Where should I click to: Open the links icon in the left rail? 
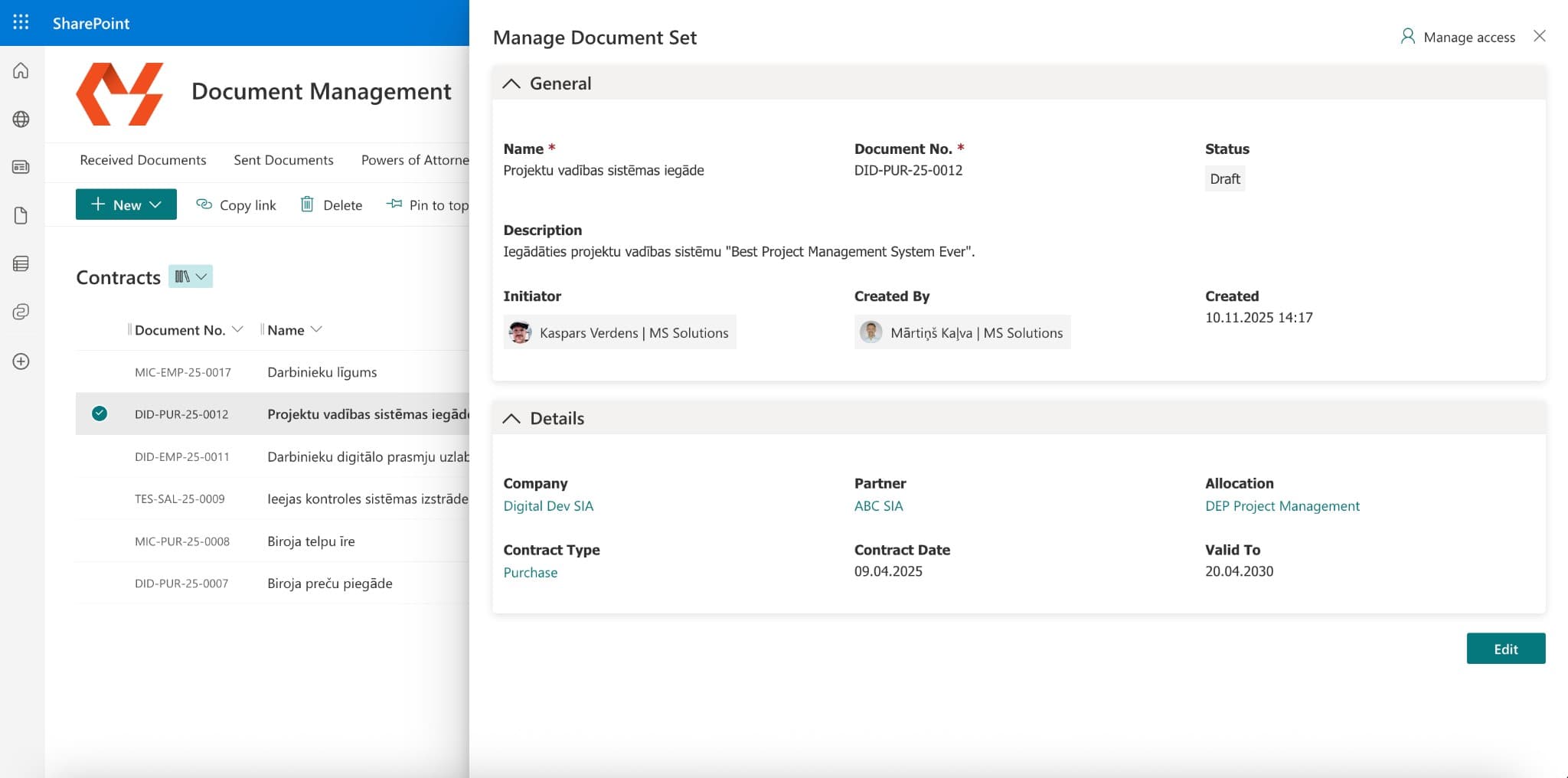tap(21, 312)
